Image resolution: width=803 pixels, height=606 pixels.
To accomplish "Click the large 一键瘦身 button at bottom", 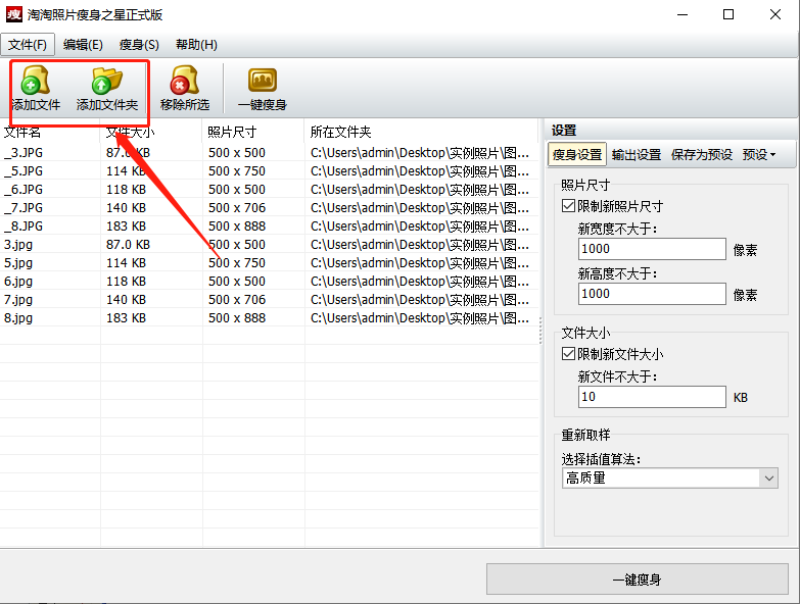I will point(637,579).
